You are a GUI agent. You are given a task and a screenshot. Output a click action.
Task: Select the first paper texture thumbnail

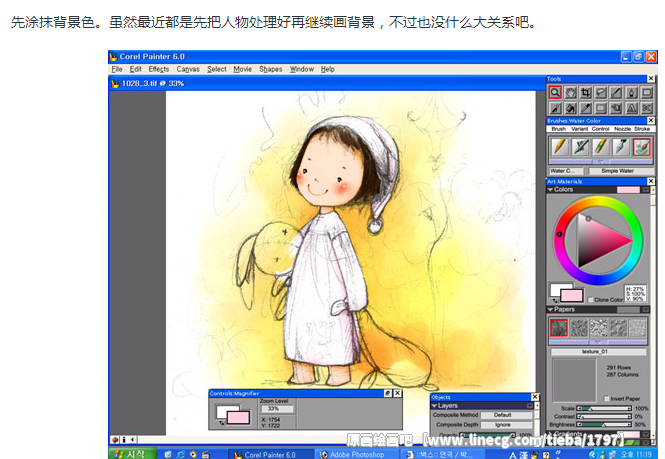pos(559,328)
